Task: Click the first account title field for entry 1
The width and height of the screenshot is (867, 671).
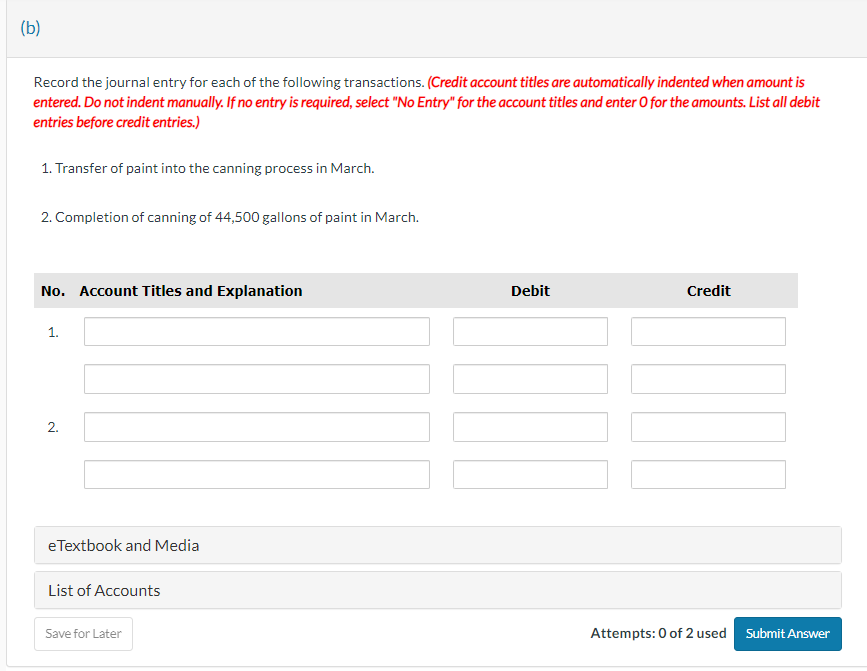Action: (x=257, y=332)
